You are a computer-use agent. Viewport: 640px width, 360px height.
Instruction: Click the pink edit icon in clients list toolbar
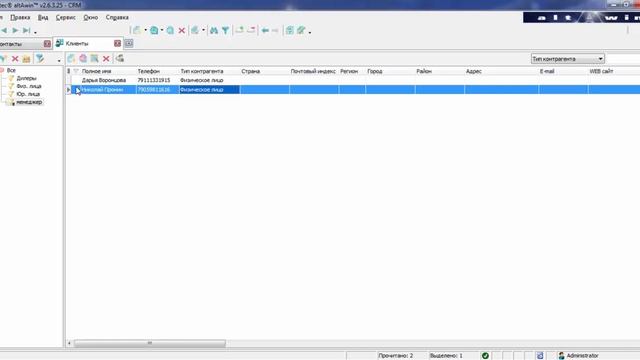(83, 59)
